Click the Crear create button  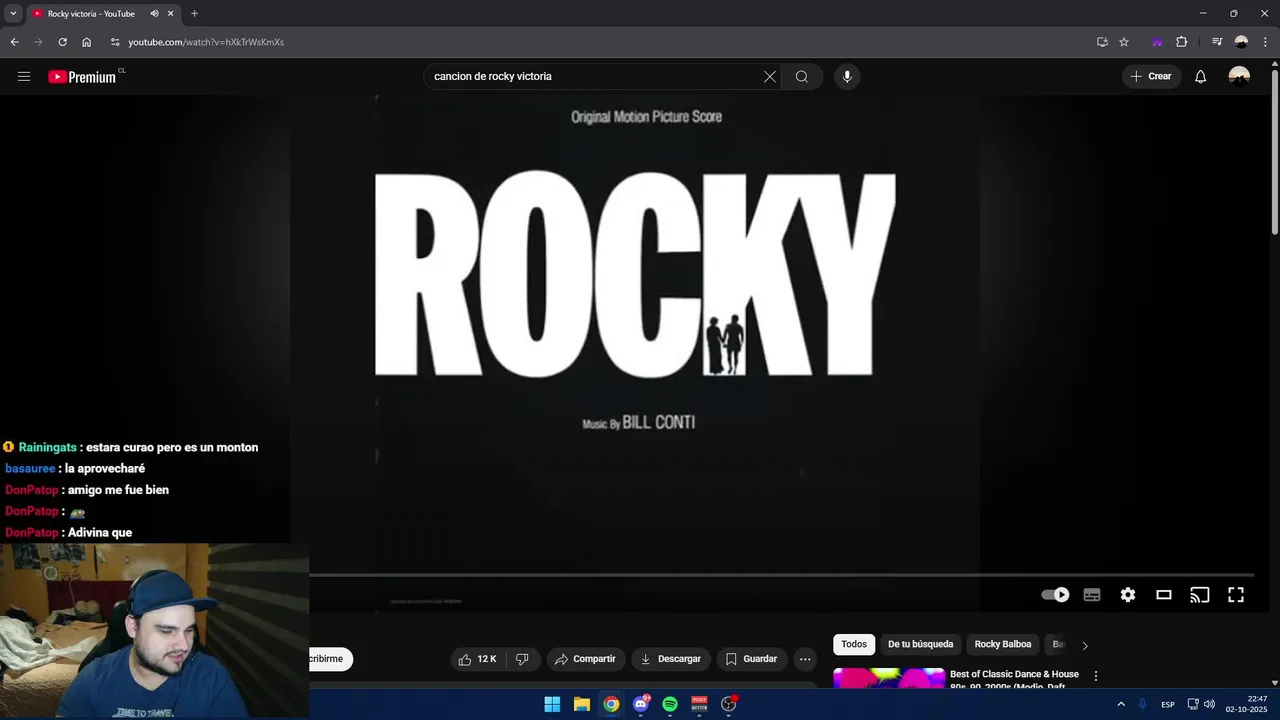pyautogui.click(x=1151, y=77)
